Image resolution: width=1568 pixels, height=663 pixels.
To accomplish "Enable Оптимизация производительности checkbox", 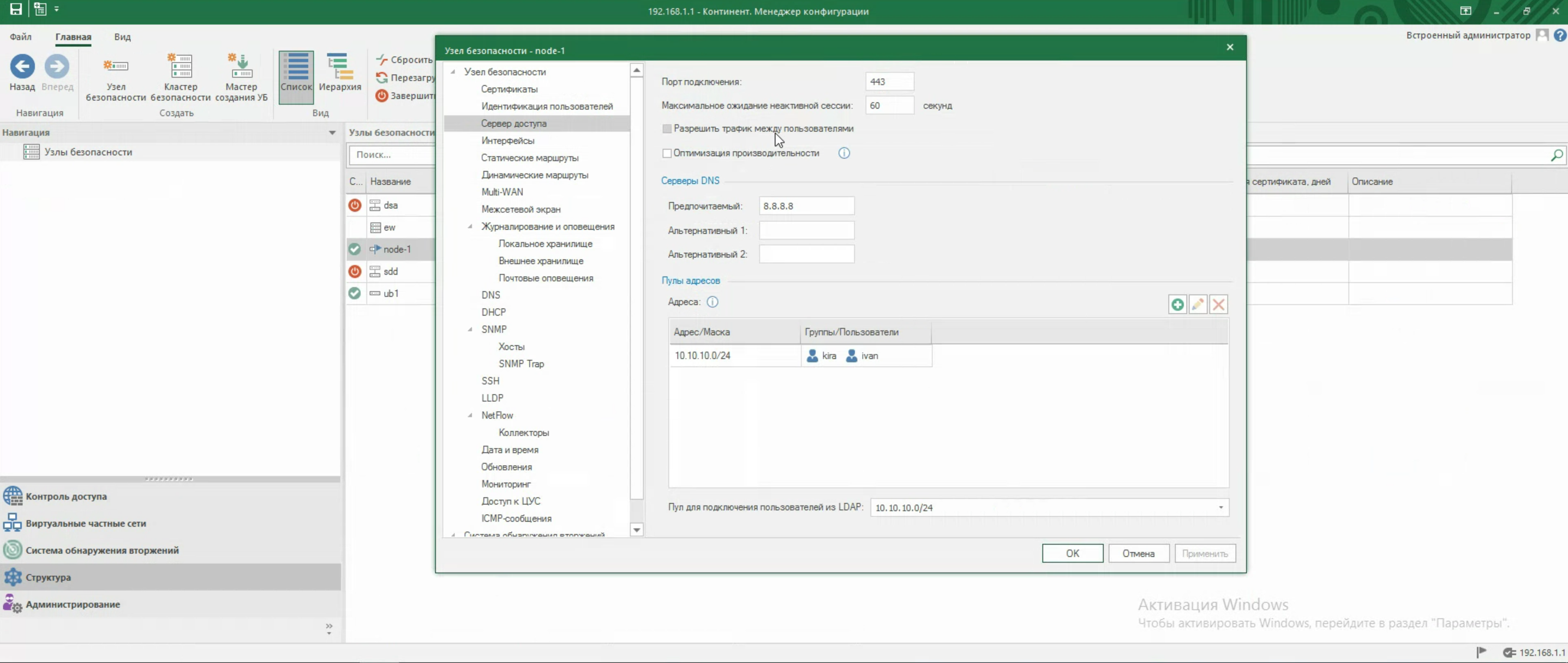I will point(667,154).
